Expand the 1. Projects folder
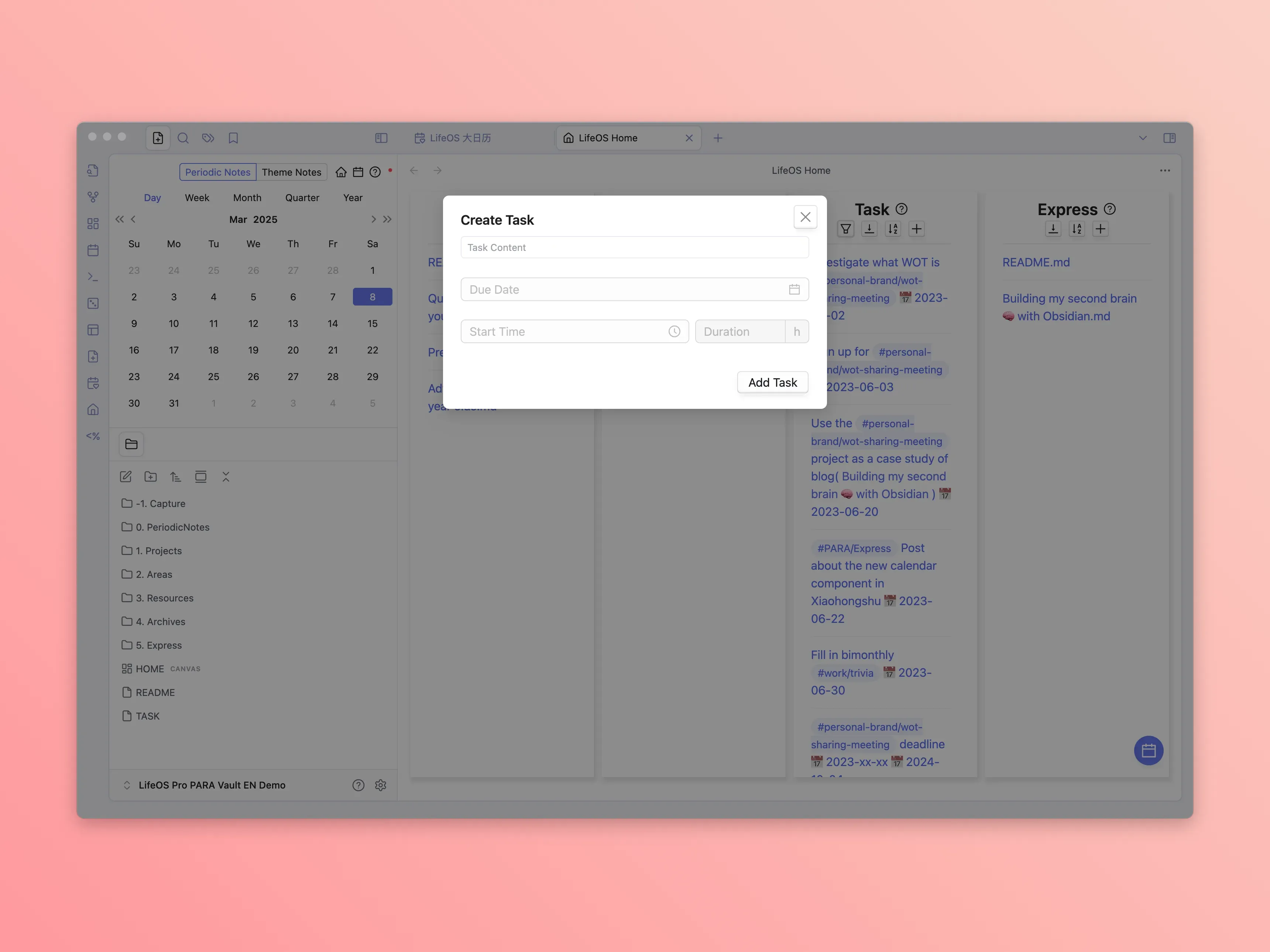This screenshot has height=952, width=1270. coord(158,551)
